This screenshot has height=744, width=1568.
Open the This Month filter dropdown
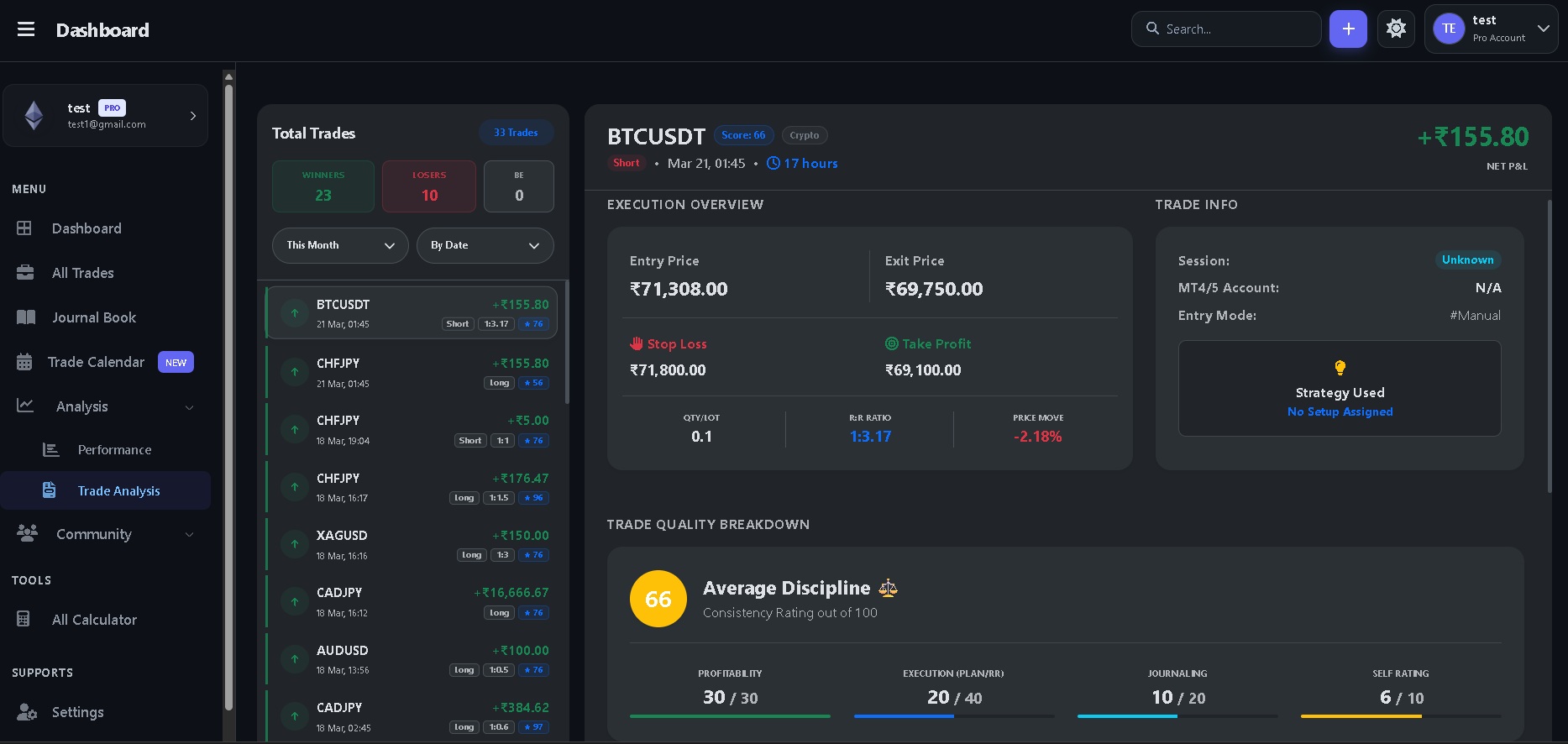click(x=340, y=245)
